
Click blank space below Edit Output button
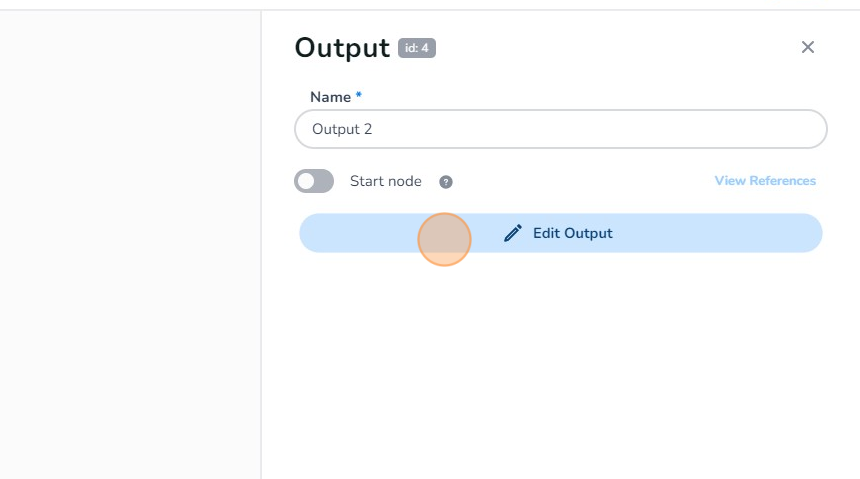(x=560, y=360)
